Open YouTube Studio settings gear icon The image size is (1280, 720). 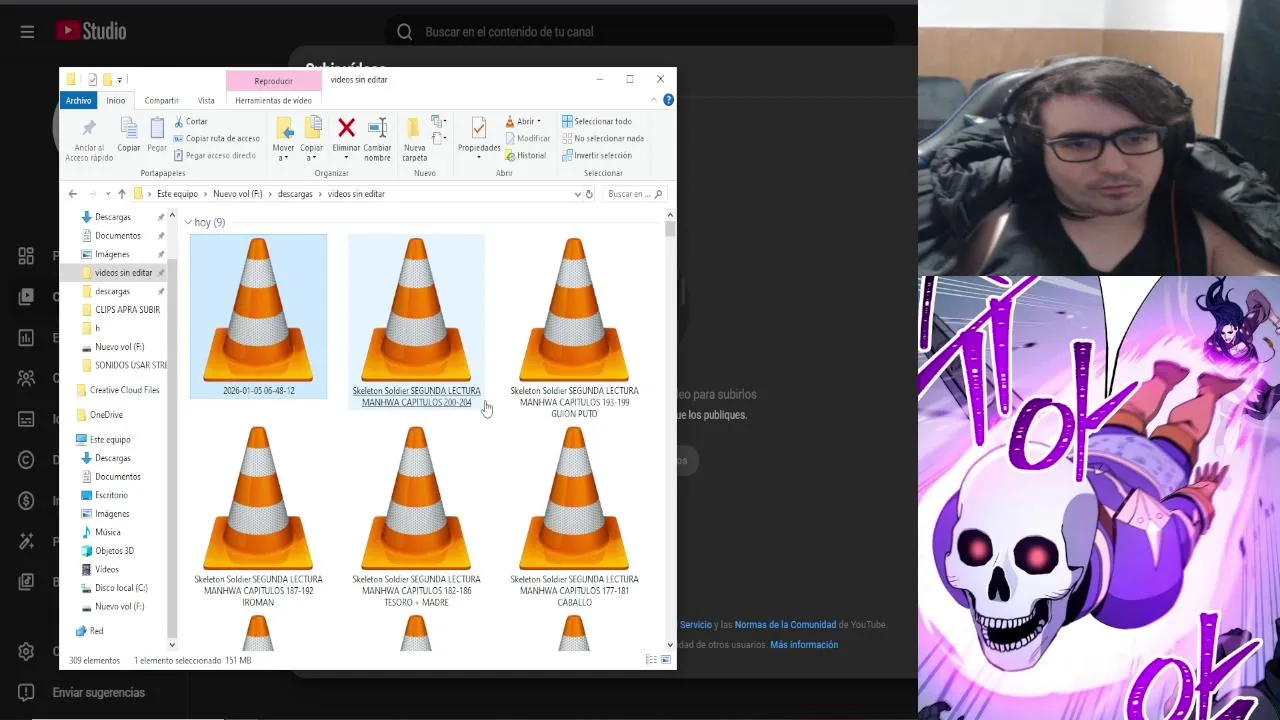click(27, 651)
